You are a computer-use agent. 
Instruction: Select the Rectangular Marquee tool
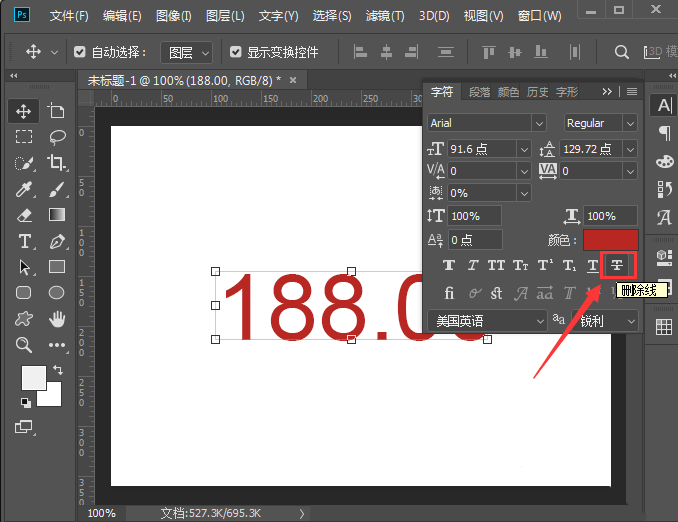[x=24, y=137]
